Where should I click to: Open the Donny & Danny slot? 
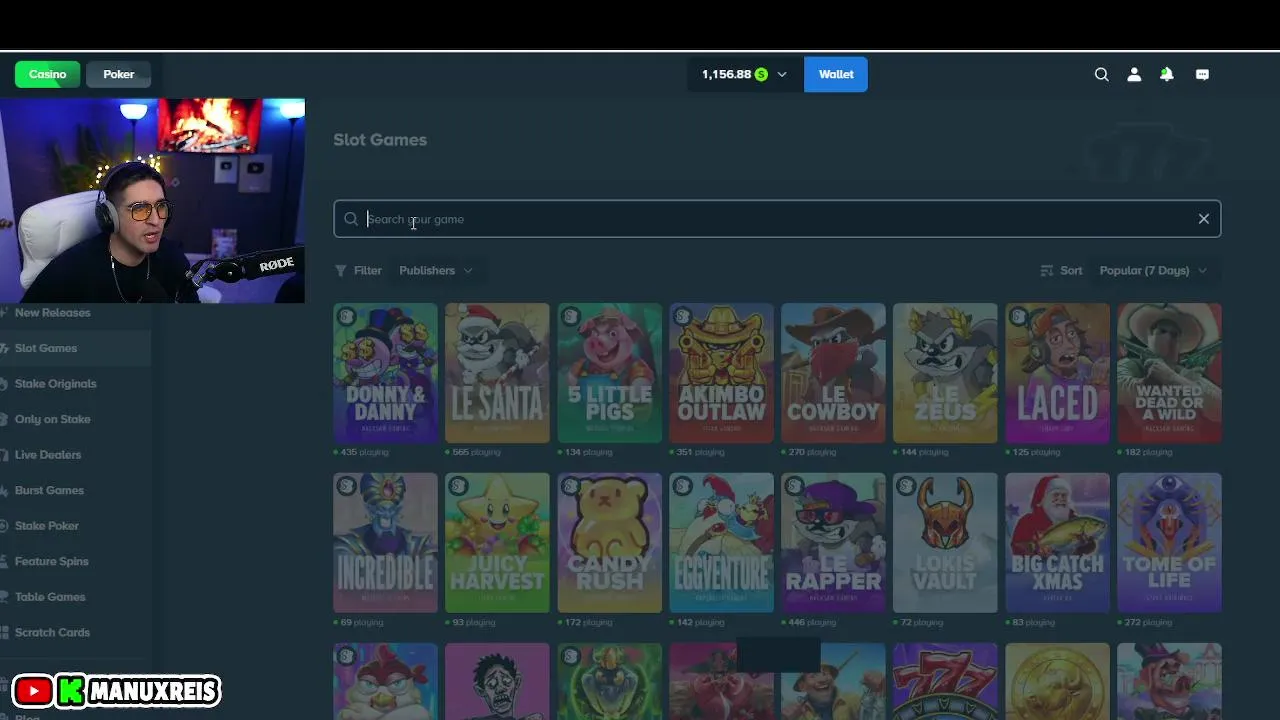[385, 373]
